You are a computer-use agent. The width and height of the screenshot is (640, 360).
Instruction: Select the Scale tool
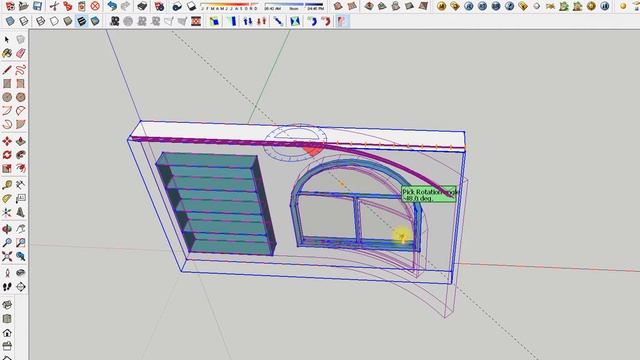[7, 168]
